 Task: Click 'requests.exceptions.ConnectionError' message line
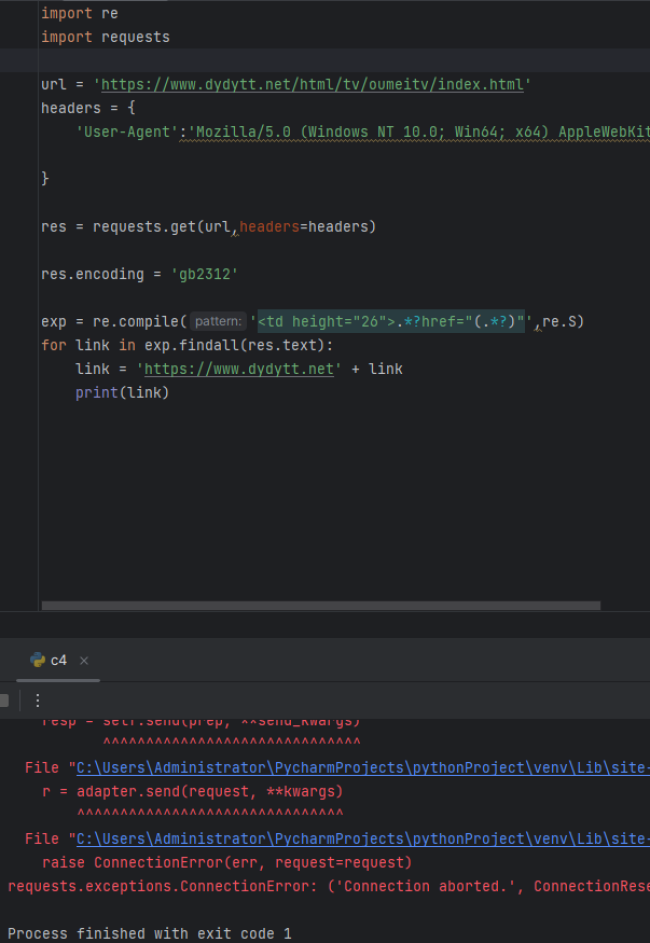328,886
